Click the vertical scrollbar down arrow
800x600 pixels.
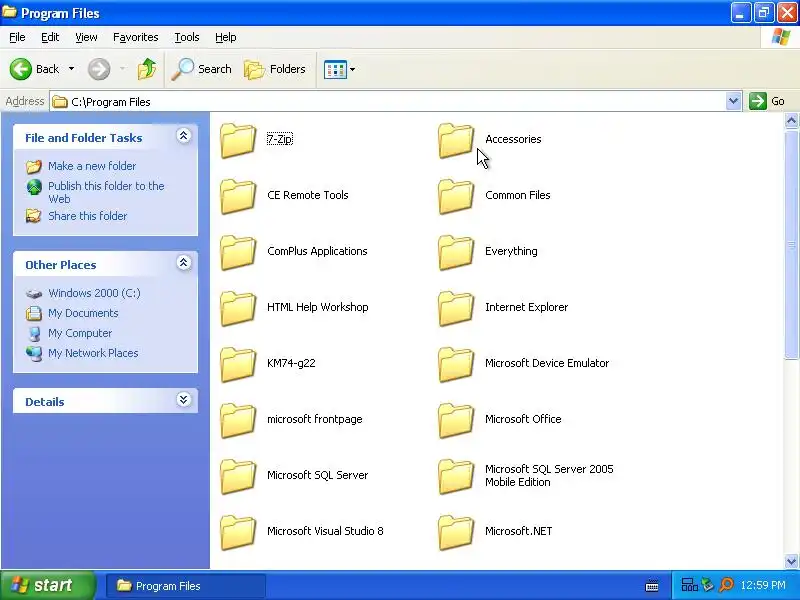[791, 561]
